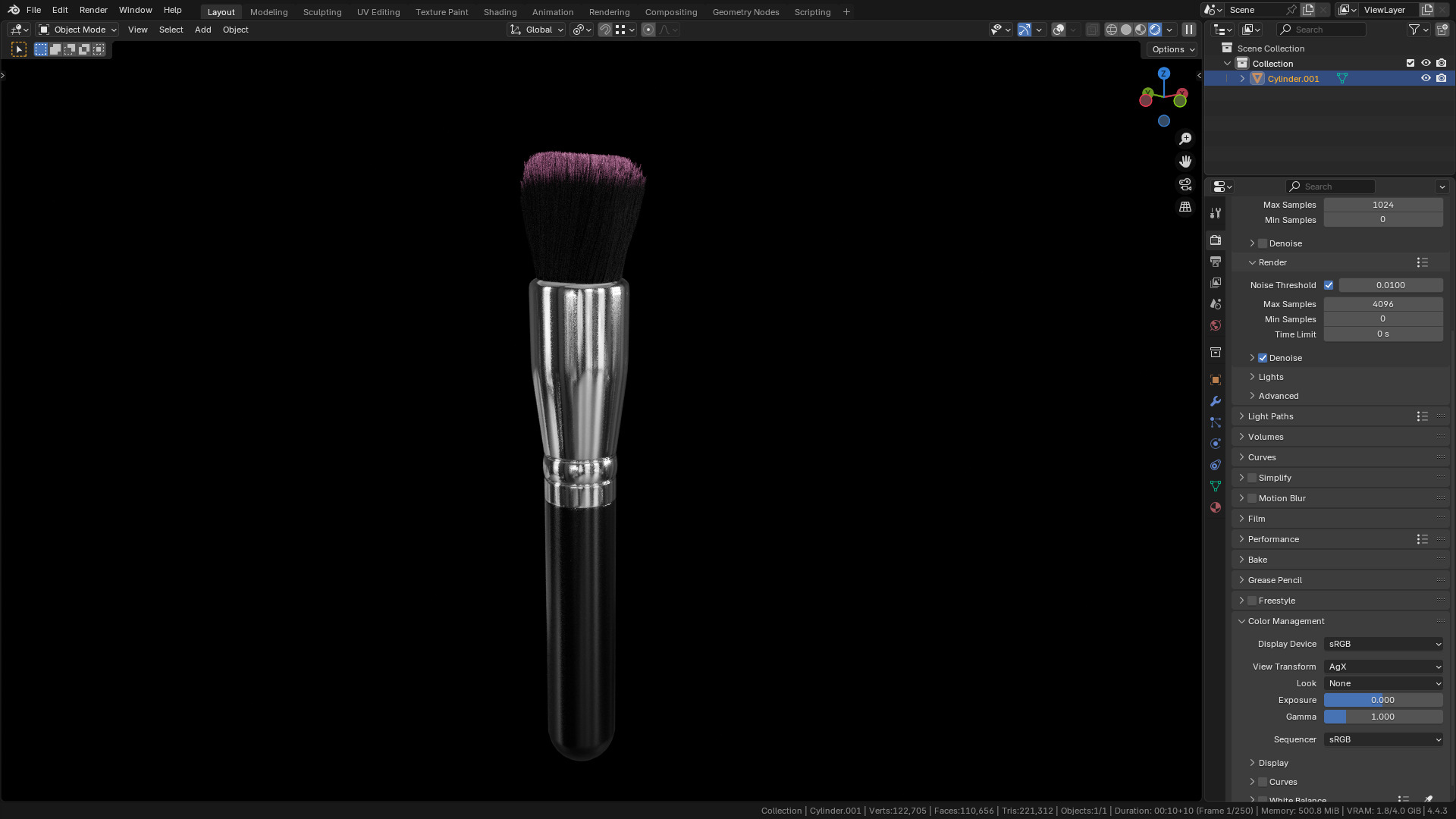Uncheck the Noise Threshold checkbox
The width and height of the screenshot is (1456, 819).
(x=1329, y=285)
